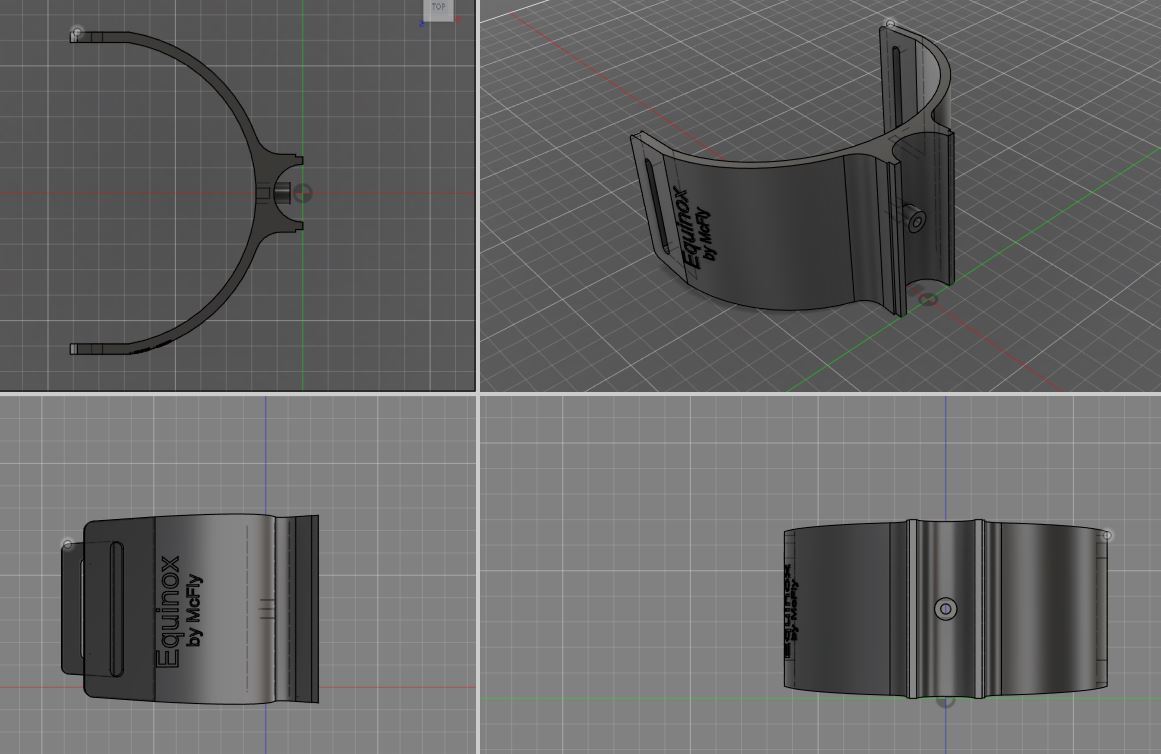Click the by McFly text in bottom-left view

(x=194, y=610)
